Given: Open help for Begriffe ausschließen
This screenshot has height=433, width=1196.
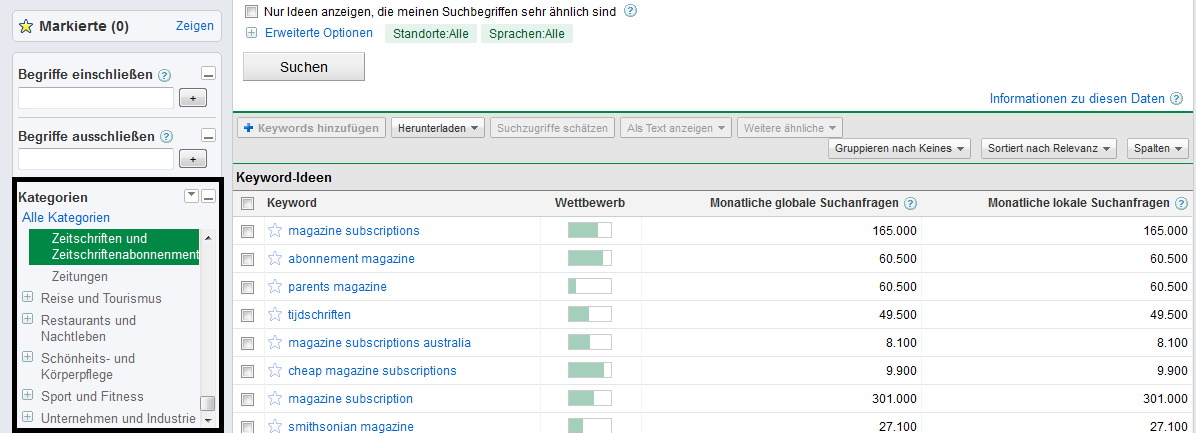Looking at the screenshot, I should pos(166,136).
